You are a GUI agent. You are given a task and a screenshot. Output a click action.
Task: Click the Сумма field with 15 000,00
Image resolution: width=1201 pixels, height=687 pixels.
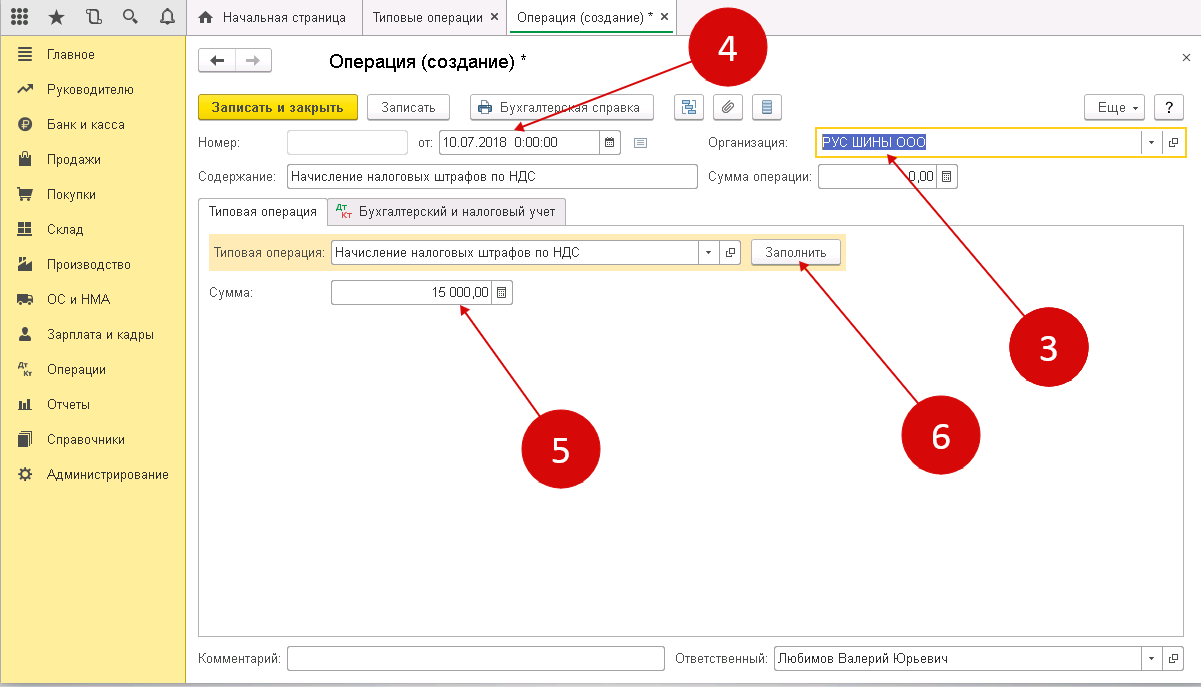pyautogui.click(x=411, y=292)
